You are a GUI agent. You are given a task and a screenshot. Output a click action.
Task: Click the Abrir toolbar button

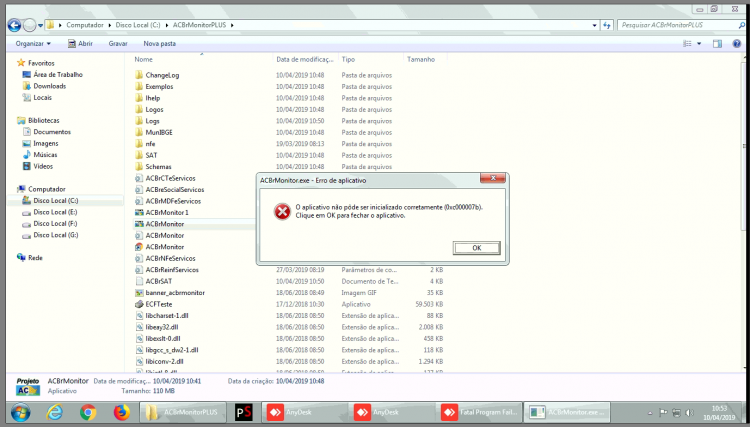80,44
